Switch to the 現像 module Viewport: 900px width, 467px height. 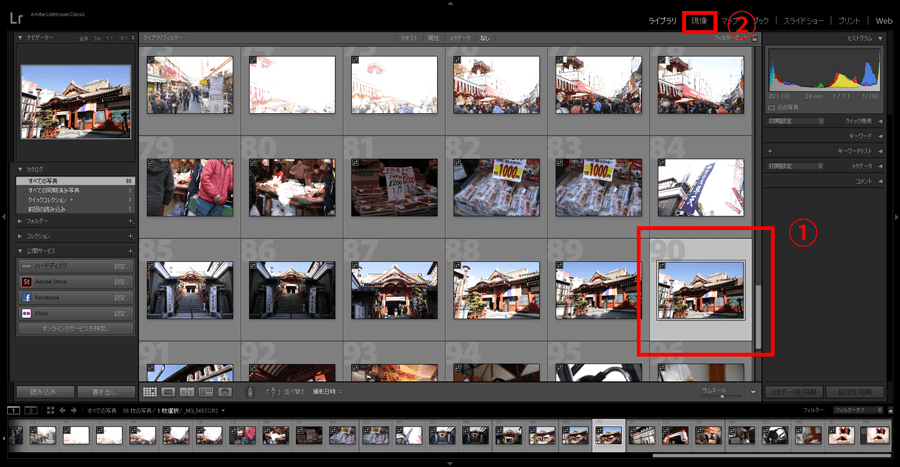tap(699, 21)
